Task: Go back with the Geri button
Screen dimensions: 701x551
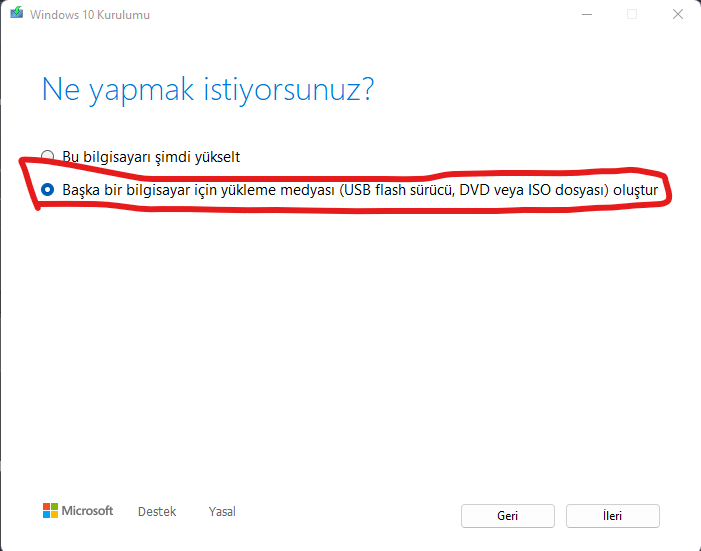Action: click(x=507, y=516)
